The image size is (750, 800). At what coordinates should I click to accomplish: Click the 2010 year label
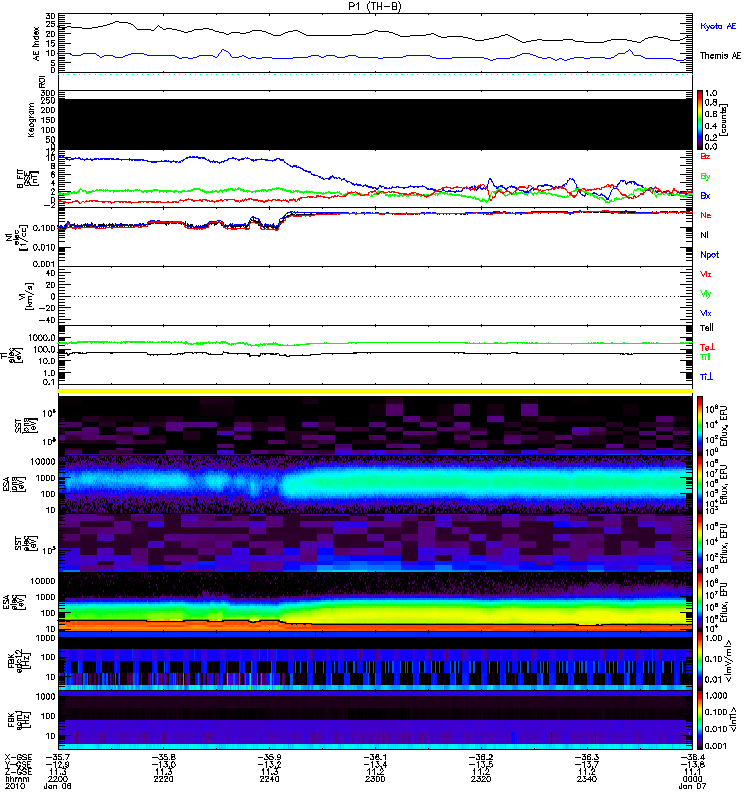15,786
